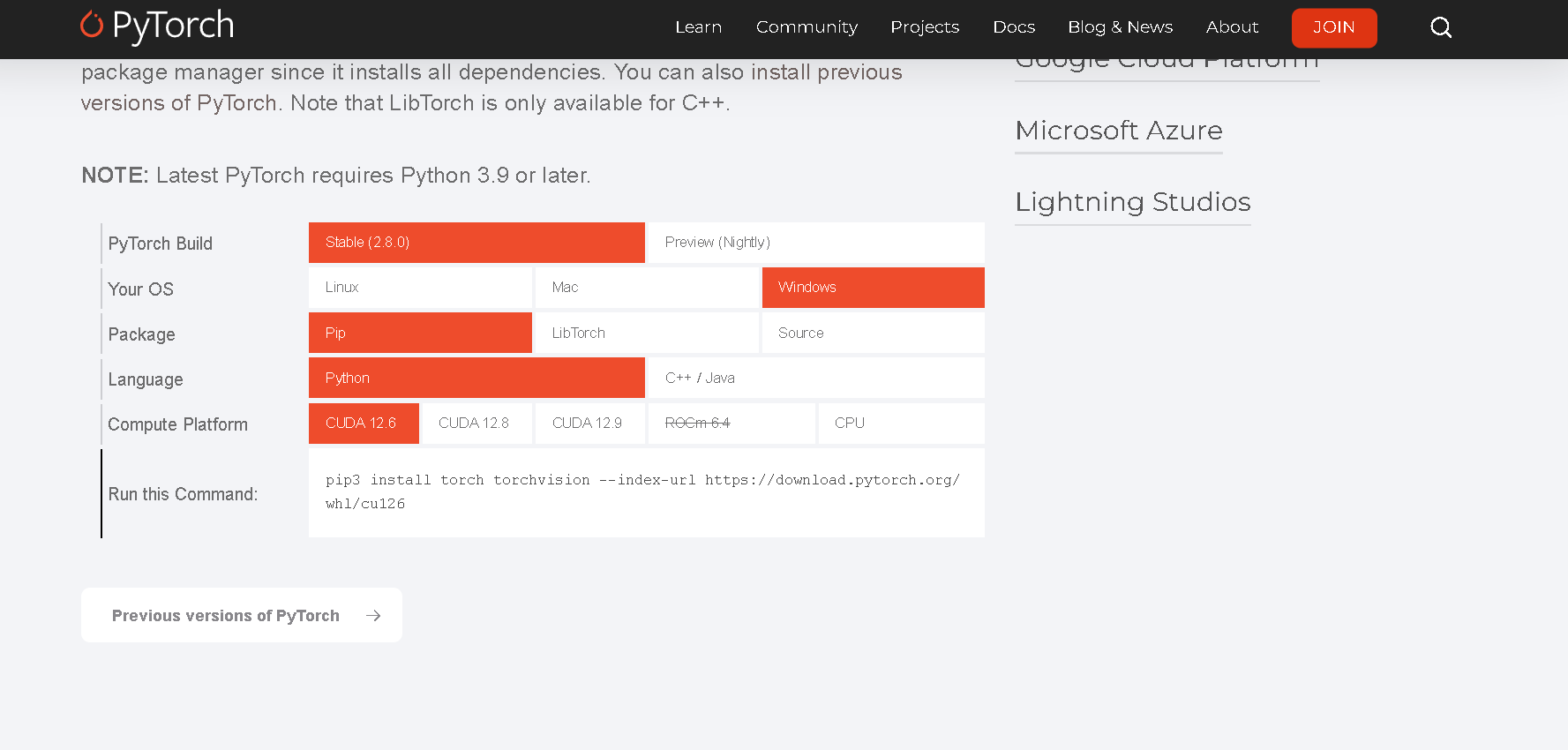This screenshot has width=1568, height=750.
Task: Click the Run this Command label
Action: (x=183, y=494)
